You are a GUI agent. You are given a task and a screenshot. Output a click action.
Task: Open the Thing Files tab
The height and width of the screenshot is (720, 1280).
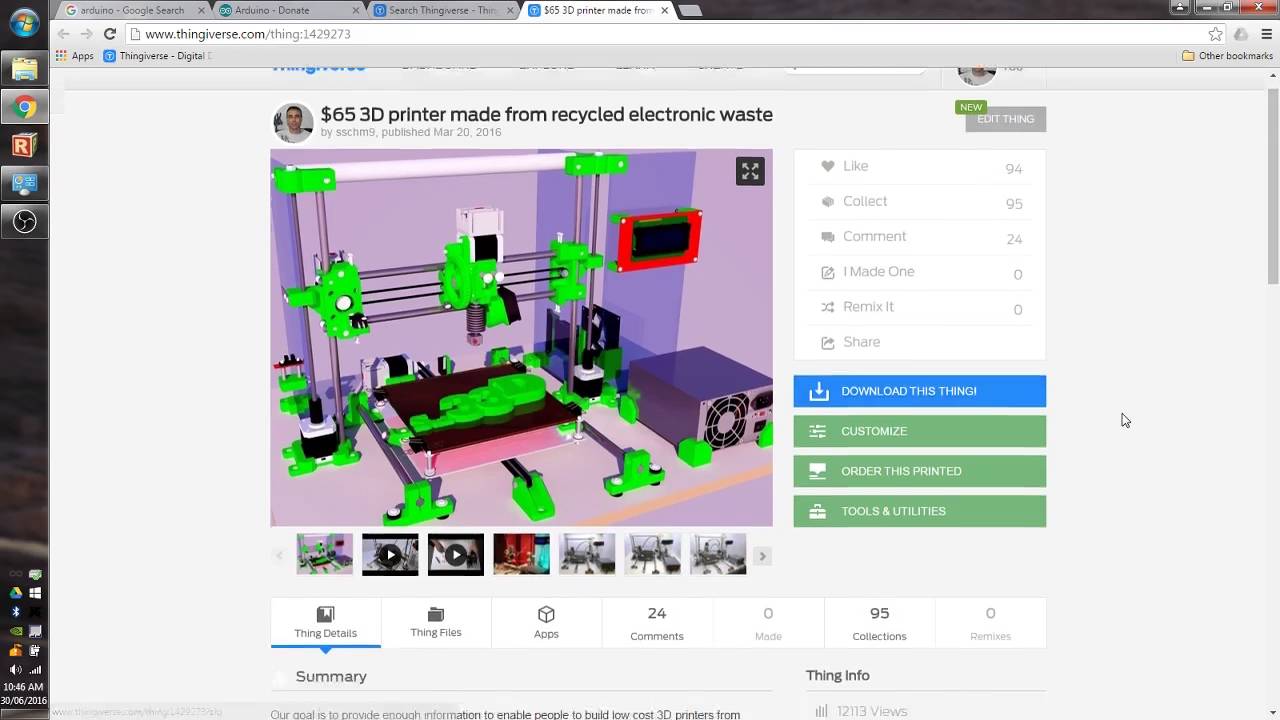[436, 622]
